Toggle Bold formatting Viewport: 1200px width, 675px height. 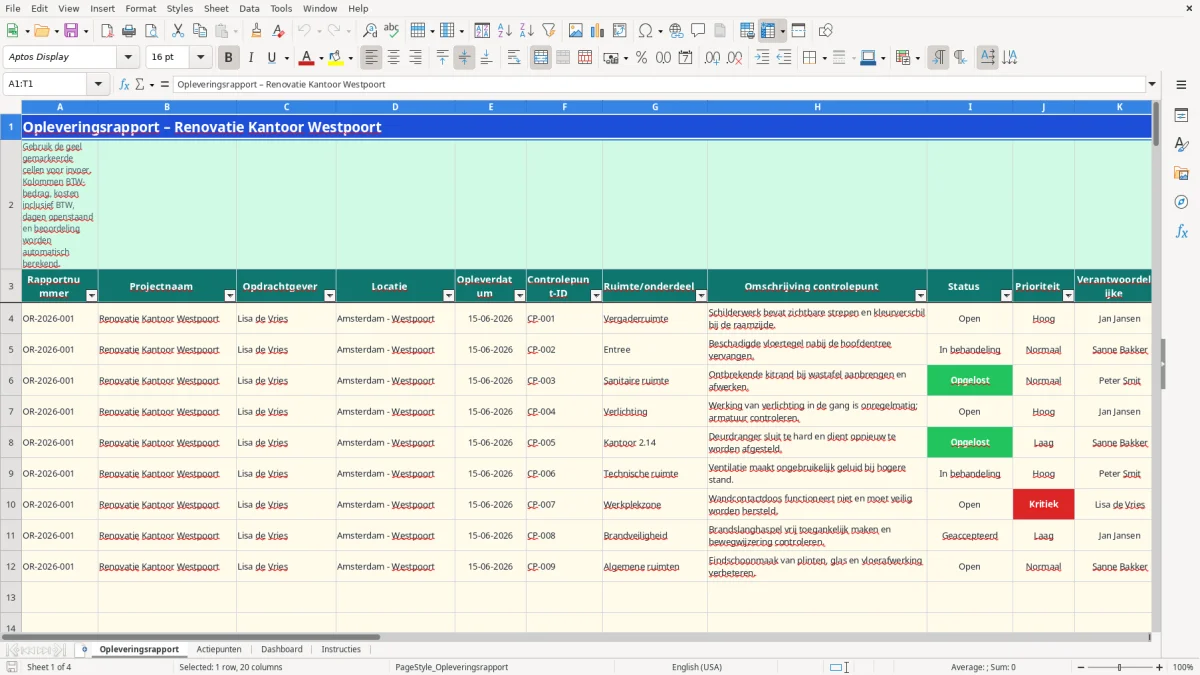tap(228, 58)
